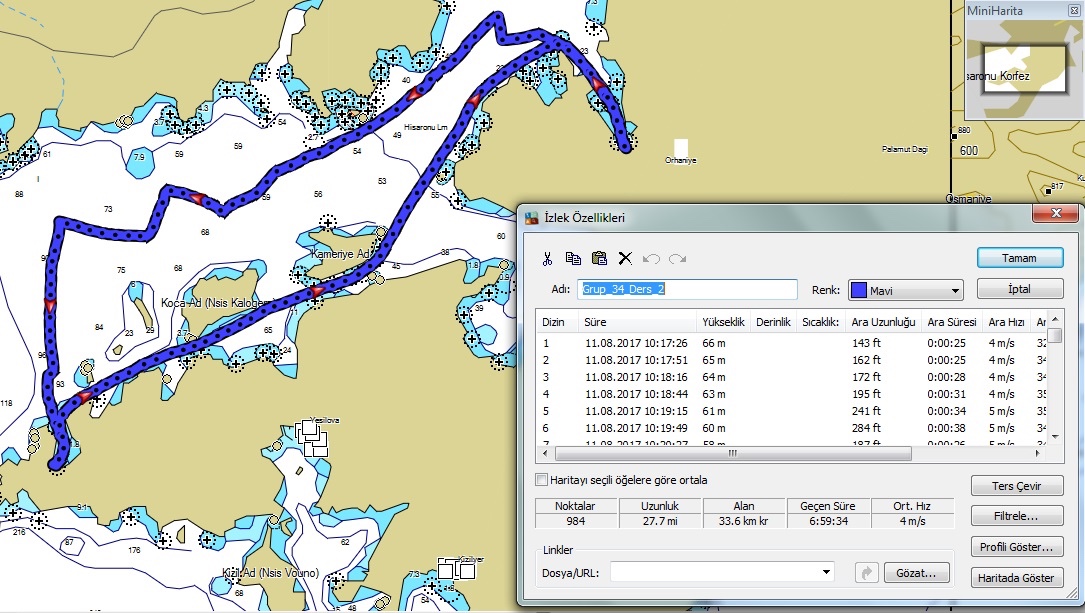The width and height of the screenshot is (1085, 613).
Task: Click the Profili Göster... button
Action: (1016, 547)
